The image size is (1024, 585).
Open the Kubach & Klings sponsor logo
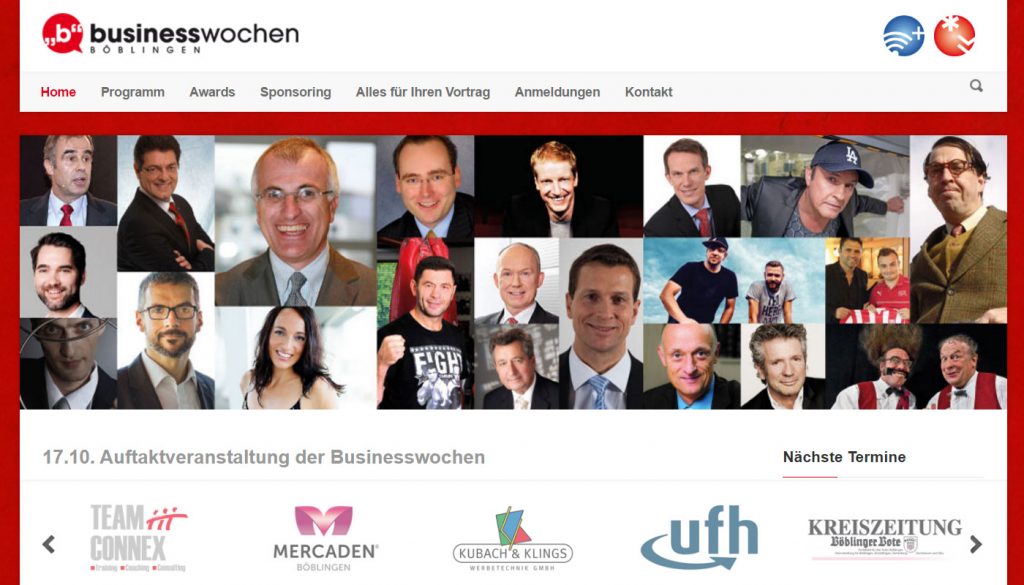[x=513, y=539]
